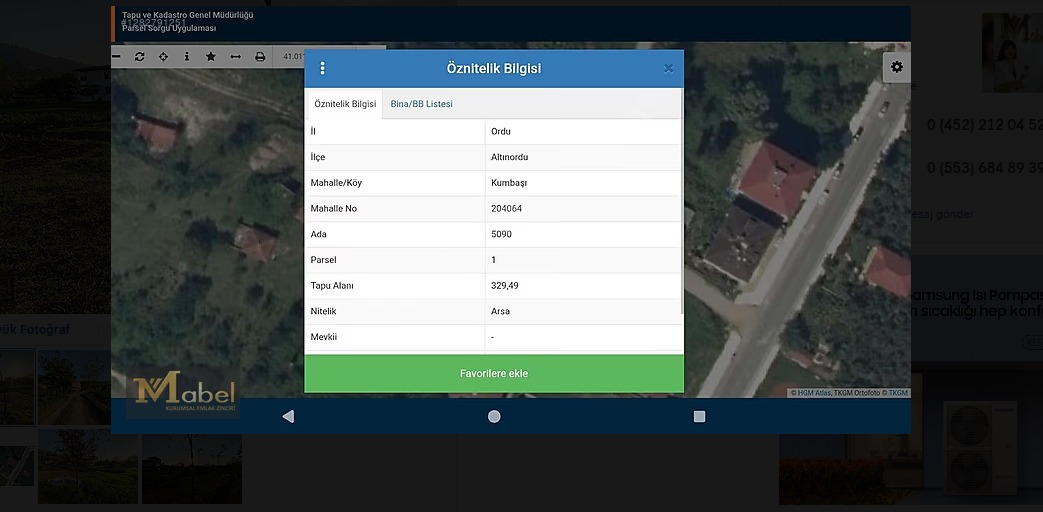Click the Favorilere ekle button
This screenshot has width=1043, height=512.
click(494, 374)
